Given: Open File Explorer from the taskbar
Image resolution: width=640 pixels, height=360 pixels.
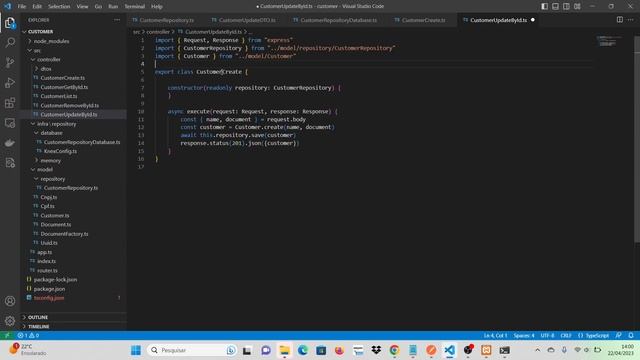Looking at the screenshot, I should tap(284, 350).
